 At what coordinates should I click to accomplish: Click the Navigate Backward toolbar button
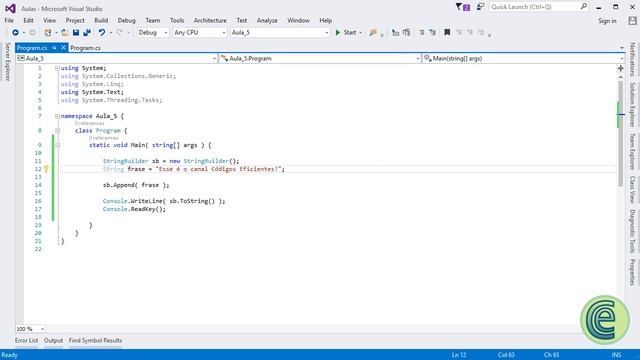pos(15,32)
